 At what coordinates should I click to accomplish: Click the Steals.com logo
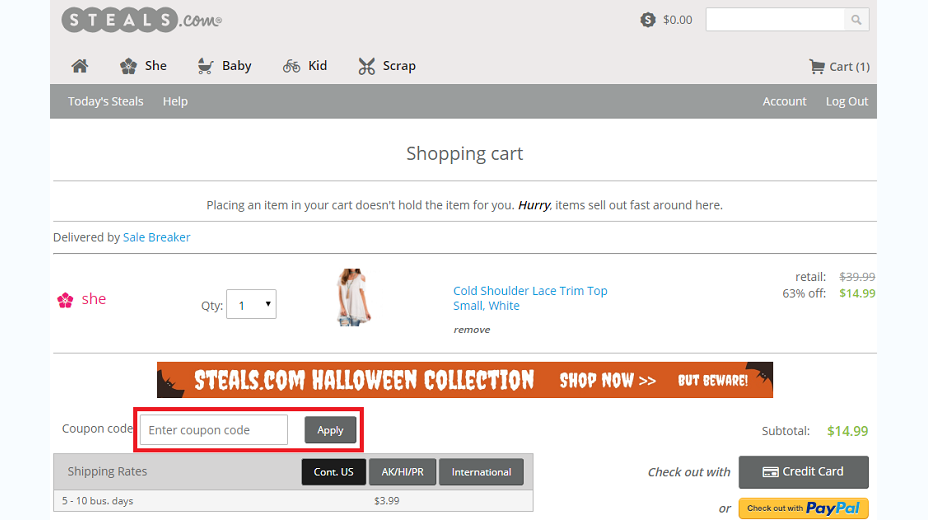coord(141,20)
